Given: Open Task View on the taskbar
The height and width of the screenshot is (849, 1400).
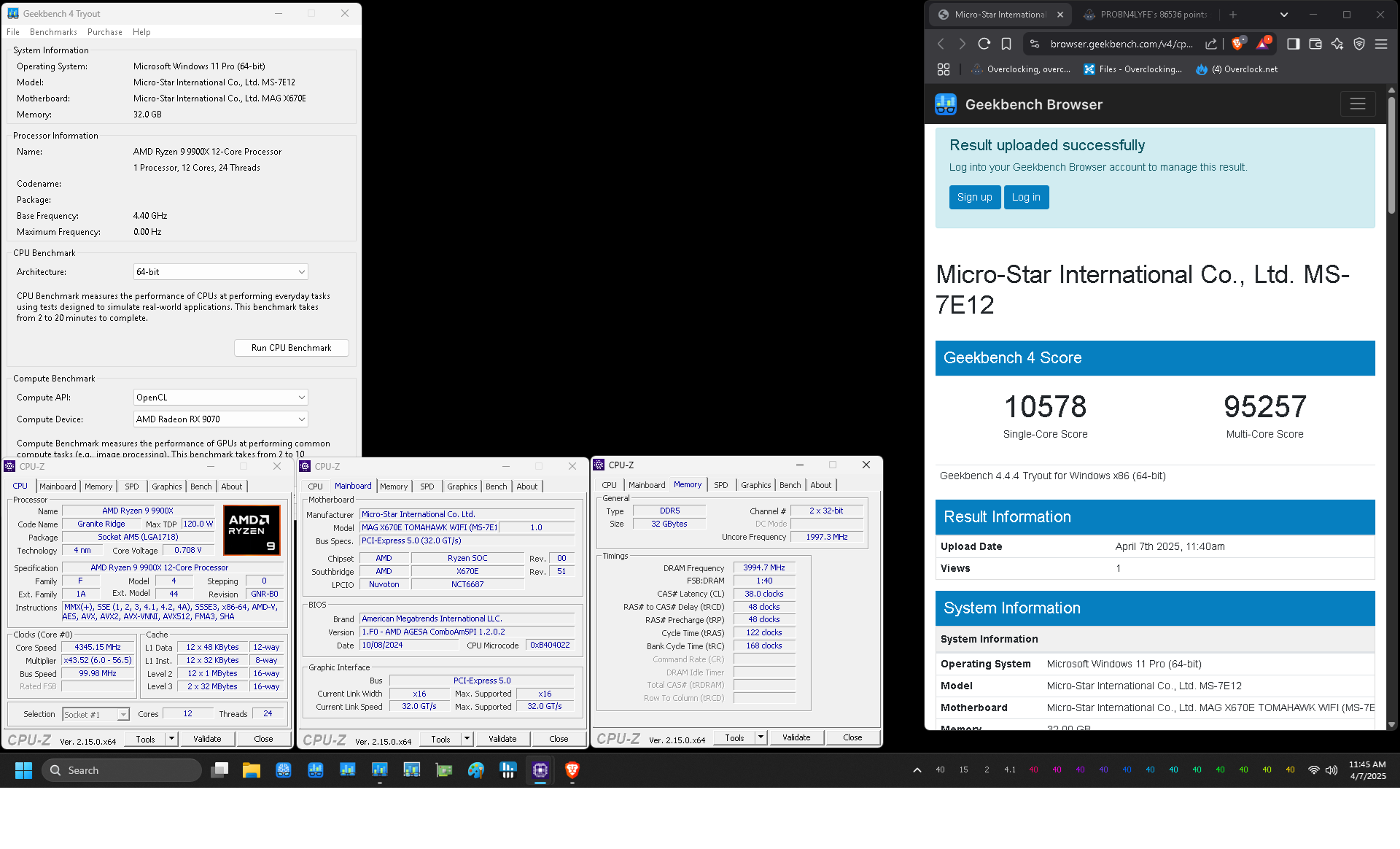Looking at the screenshot, I should (219, 770).
